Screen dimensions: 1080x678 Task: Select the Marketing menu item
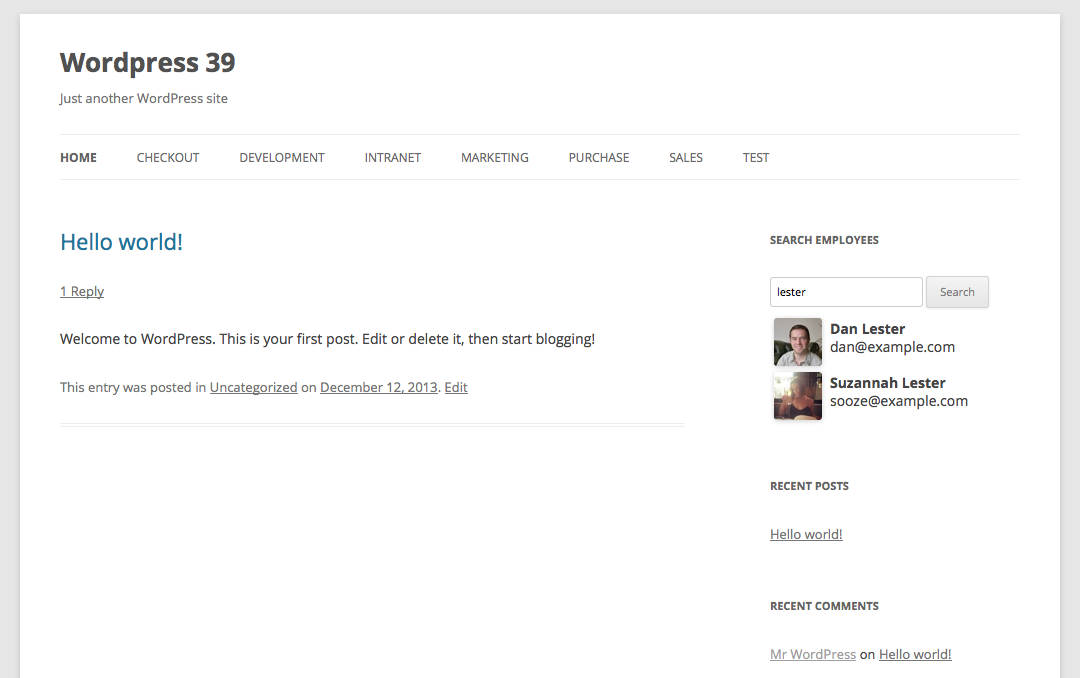click(x=494, y=157)
